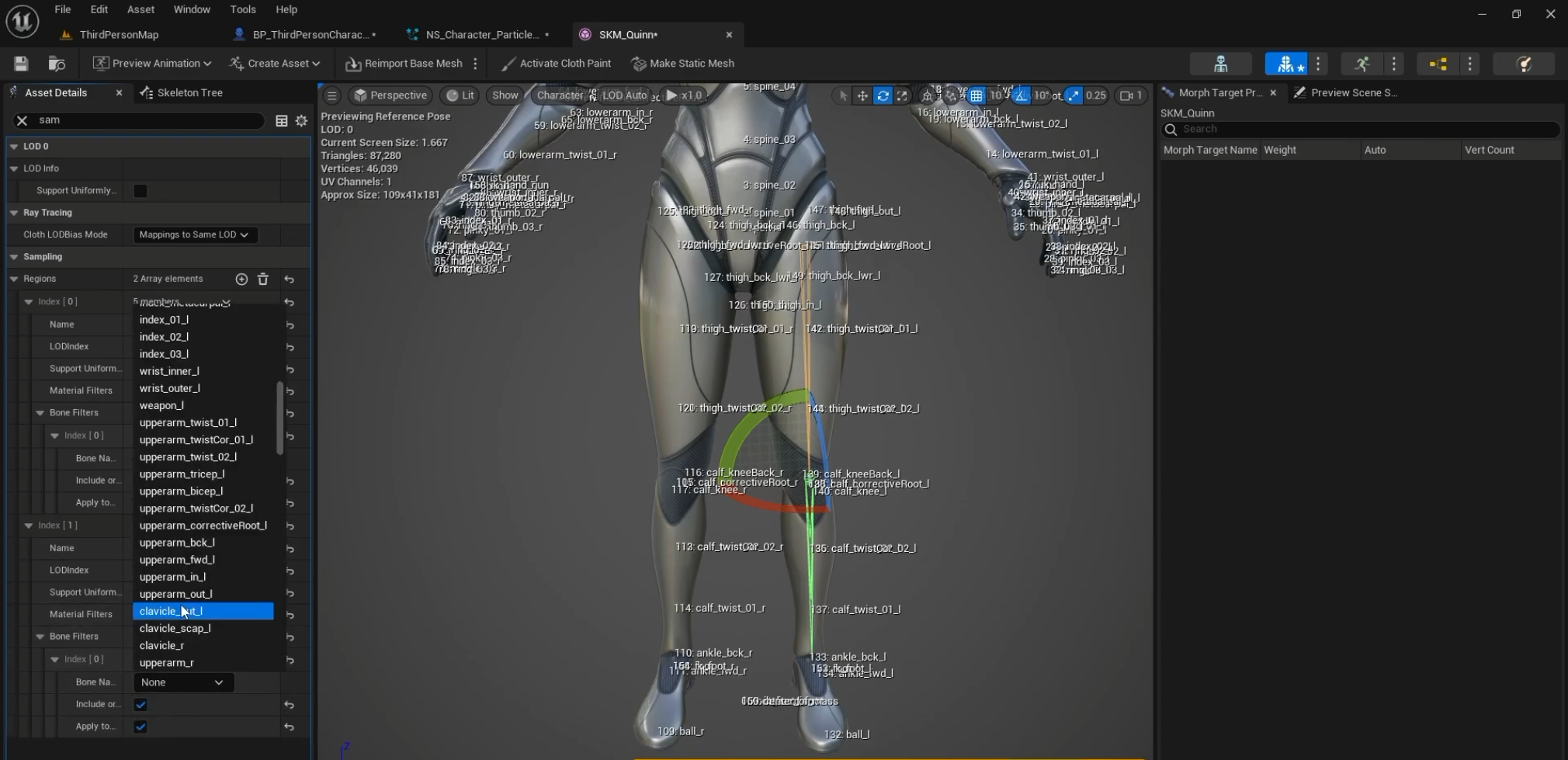Open Asset Details settings gear
This screenshot has height=760, width=1568.
pos(301,120)
